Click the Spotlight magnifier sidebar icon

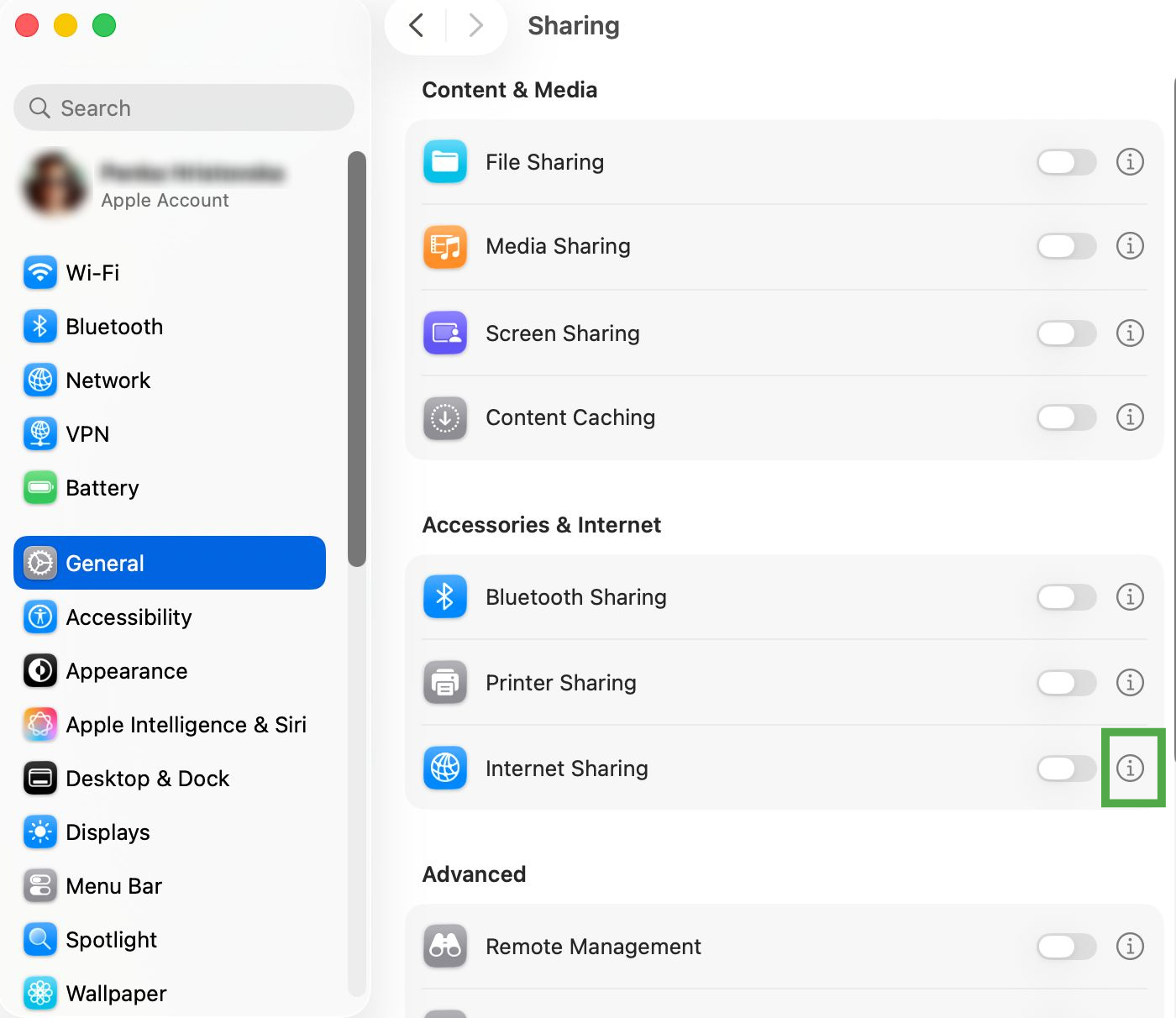coord(40,940)
